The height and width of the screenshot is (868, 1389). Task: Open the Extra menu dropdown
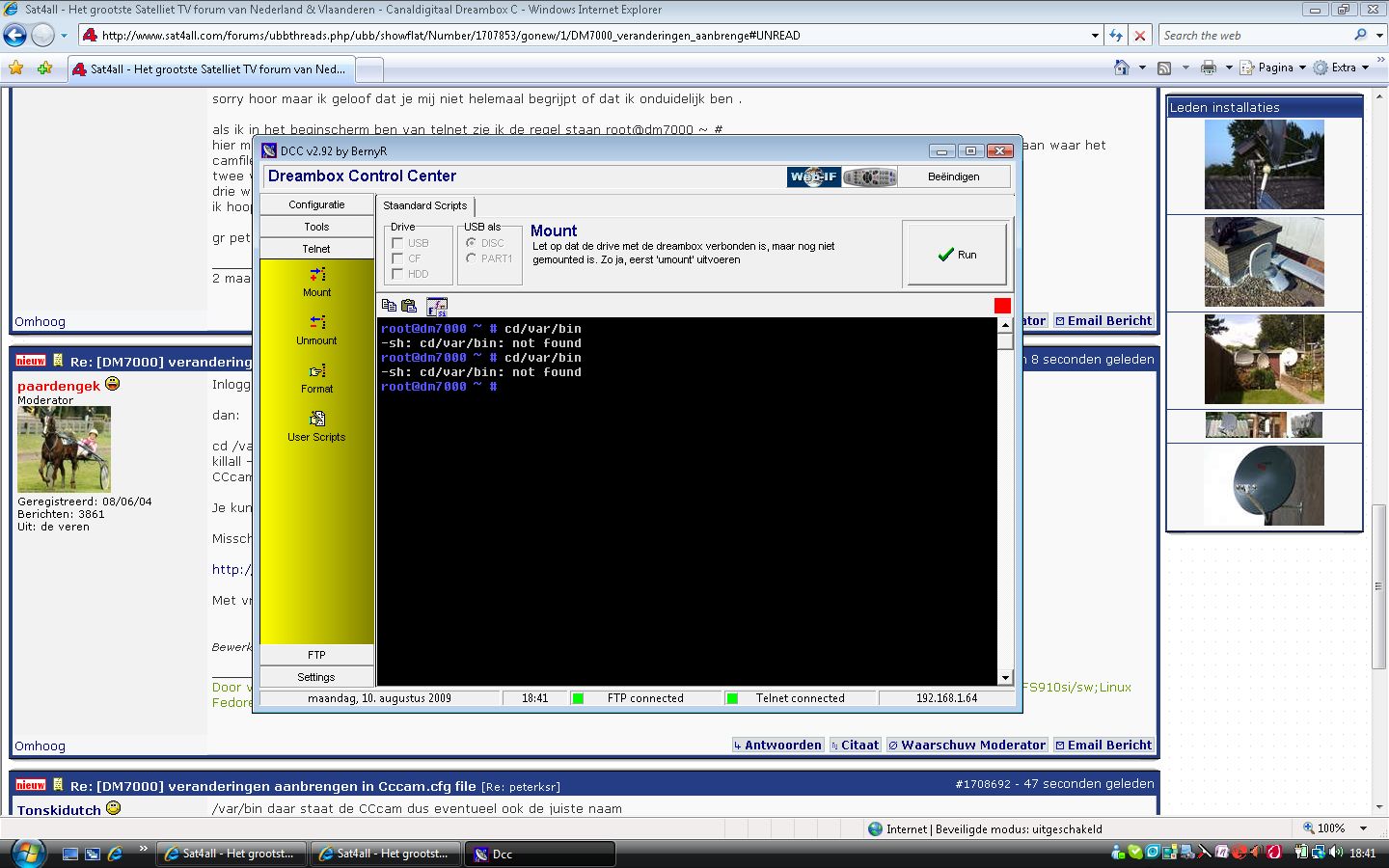point(1342,68)
